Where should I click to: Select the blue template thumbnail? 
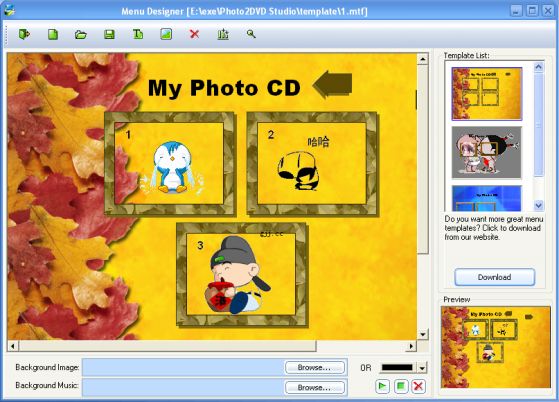click(487, 198)
